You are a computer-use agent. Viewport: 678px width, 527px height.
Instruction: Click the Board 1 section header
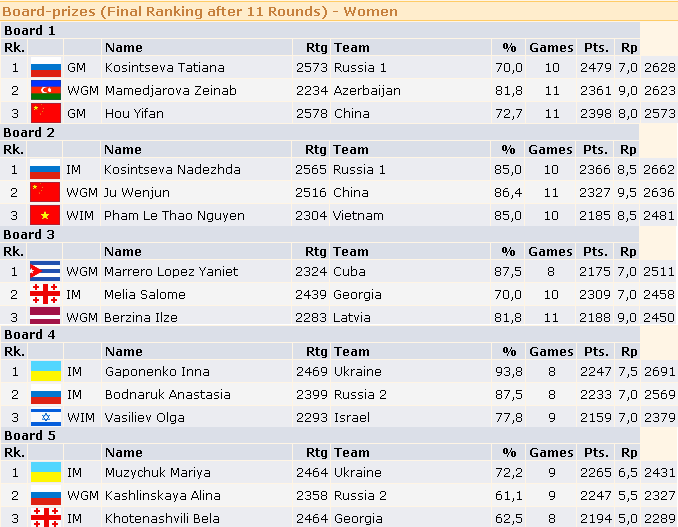[30, 31]
